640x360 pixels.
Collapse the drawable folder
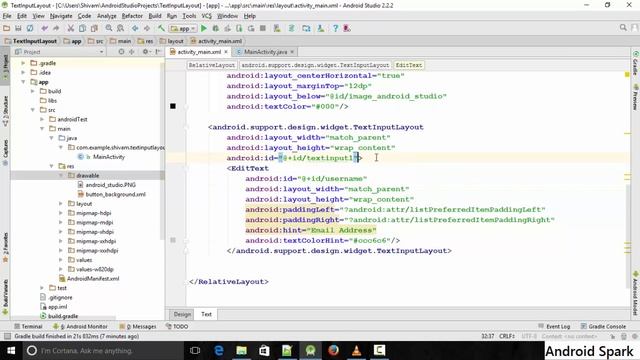point(61,176)
